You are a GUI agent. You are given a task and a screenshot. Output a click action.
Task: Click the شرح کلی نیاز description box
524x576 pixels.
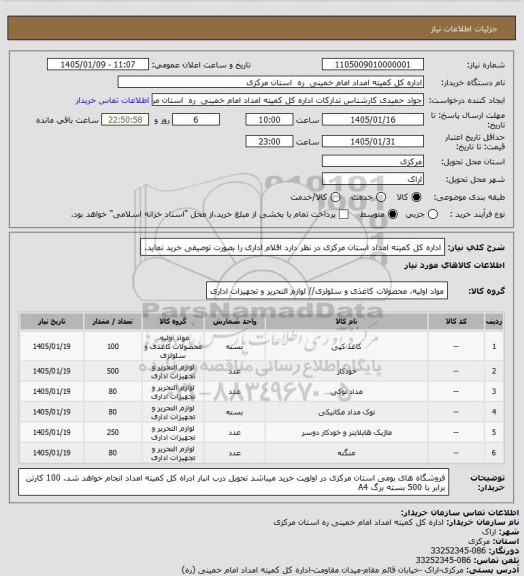(292, 248)
